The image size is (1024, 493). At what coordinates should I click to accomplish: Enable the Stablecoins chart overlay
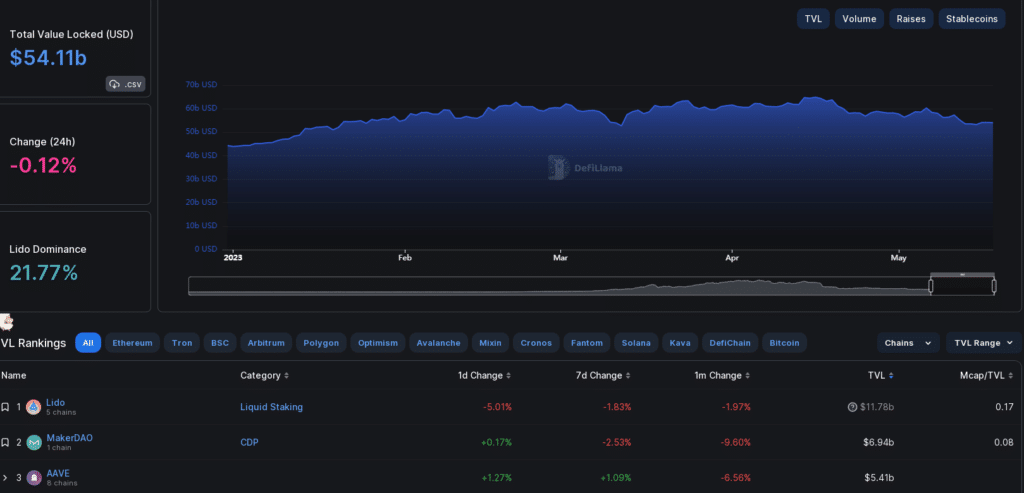click(x=971, y=19)
